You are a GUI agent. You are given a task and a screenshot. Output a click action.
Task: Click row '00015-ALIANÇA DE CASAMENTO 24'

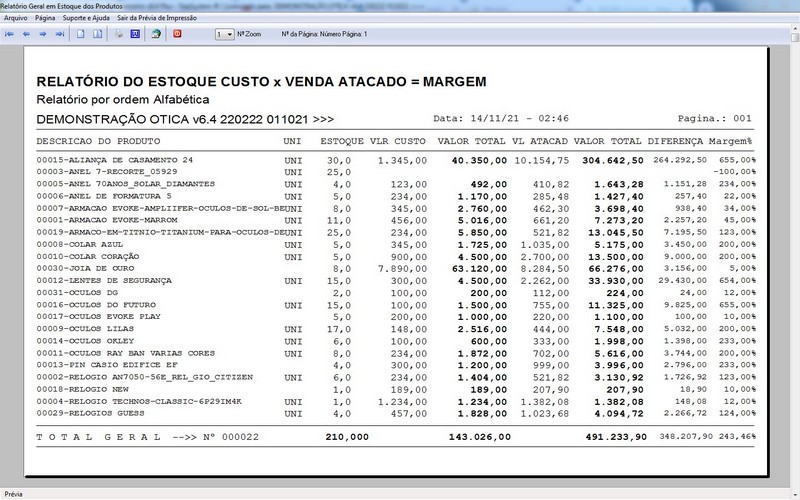pyautogui.click(x=395, y=160)
